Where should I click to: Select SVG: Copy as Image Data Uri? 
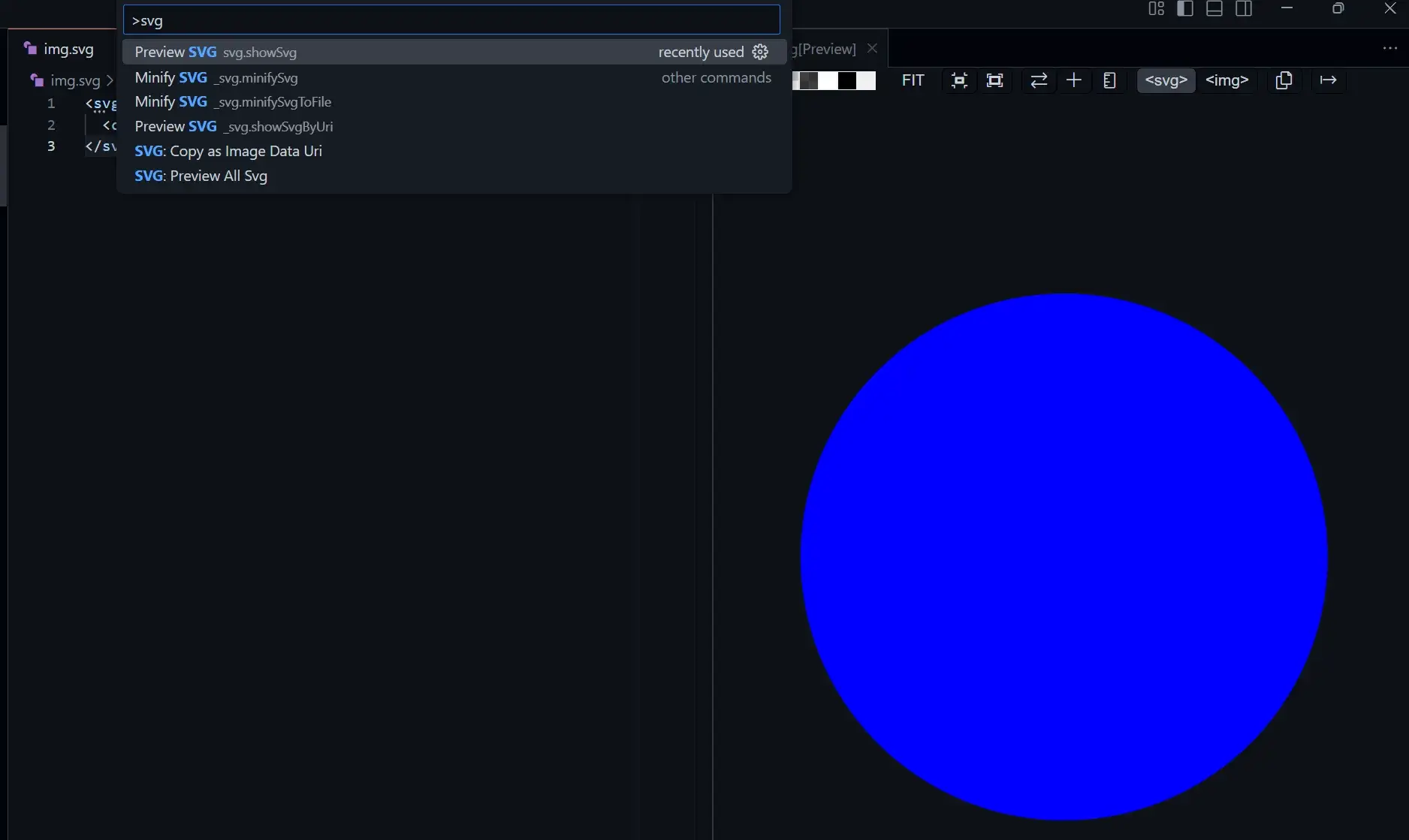click(454, 151)
